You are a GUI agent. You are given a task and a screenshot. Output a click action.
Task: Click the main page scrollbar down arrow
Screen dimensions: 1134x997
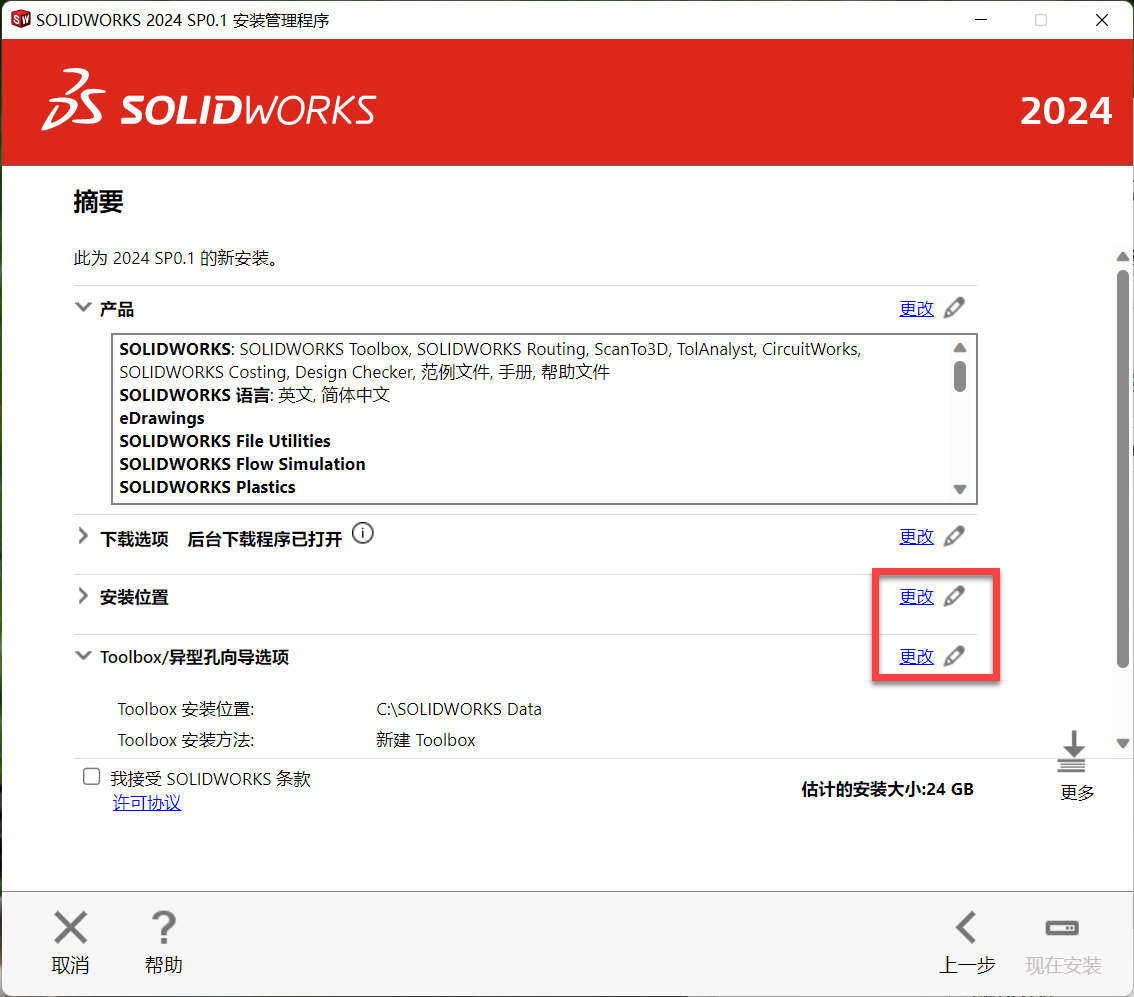(1123, 743)
